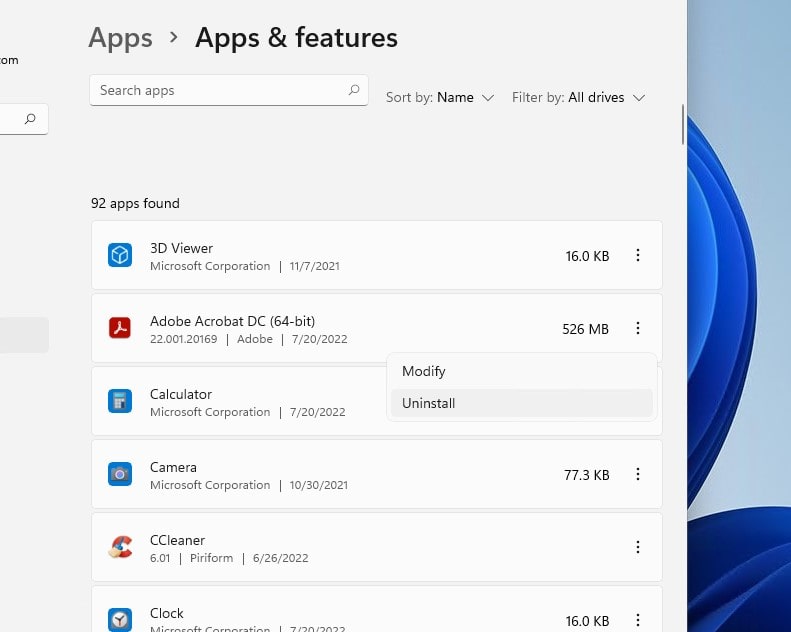This screenshot has height=632, width=791.
Task: Select Uninstall from the context menu
Action: tap(429, 403)
